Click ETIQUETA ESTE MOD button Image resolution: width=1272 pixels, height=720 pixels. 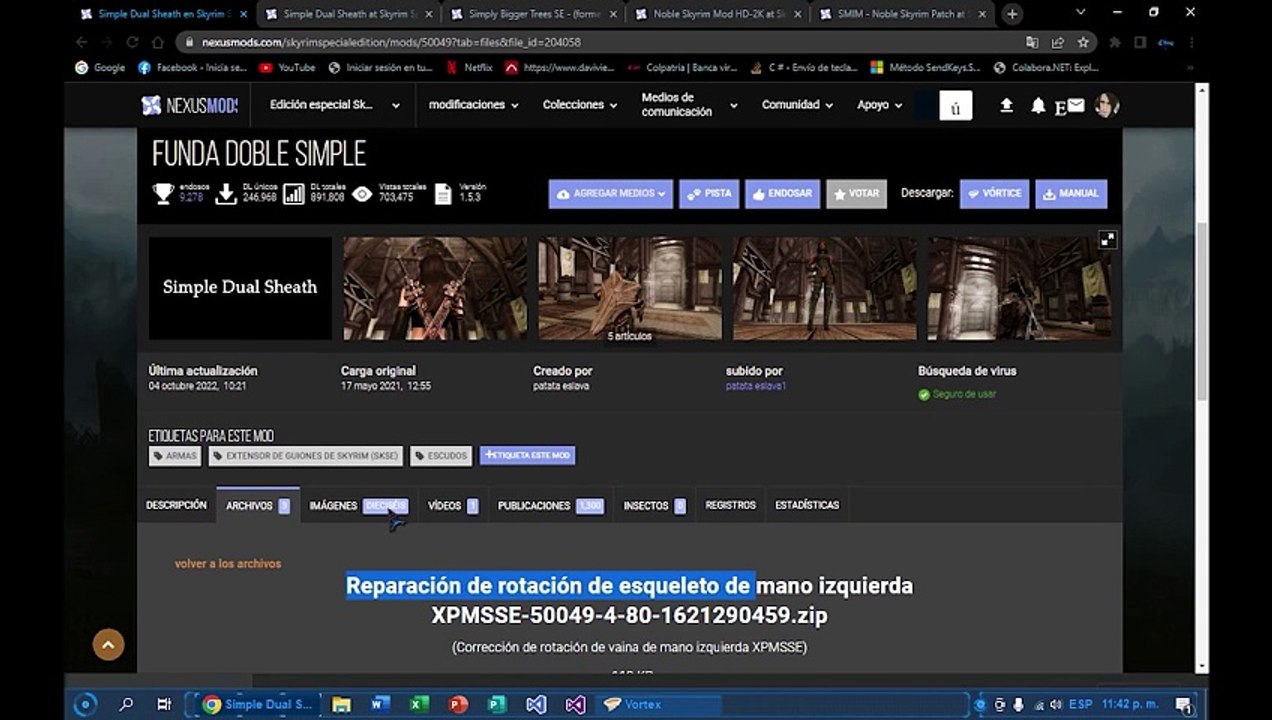pyautogui.click(x=527, y=455)
